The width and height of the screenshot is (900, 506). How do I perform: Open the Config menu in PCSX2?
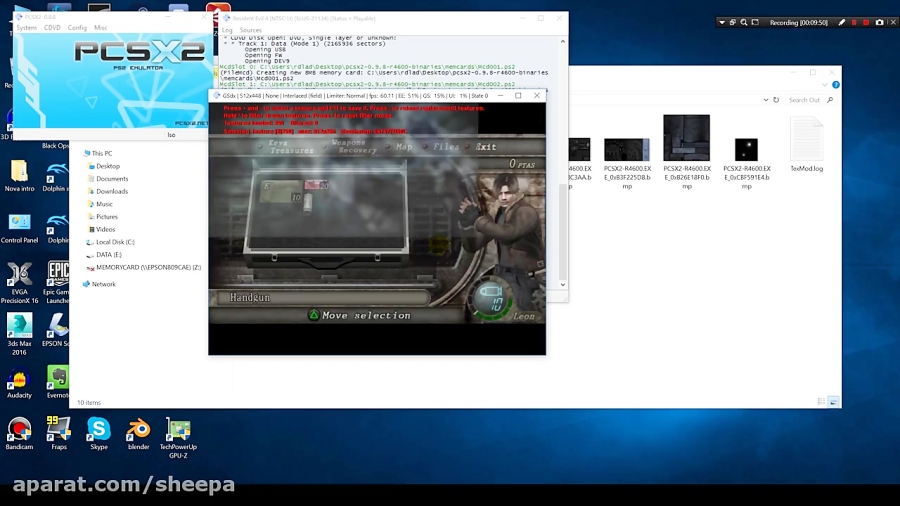[x=77, y=28]
